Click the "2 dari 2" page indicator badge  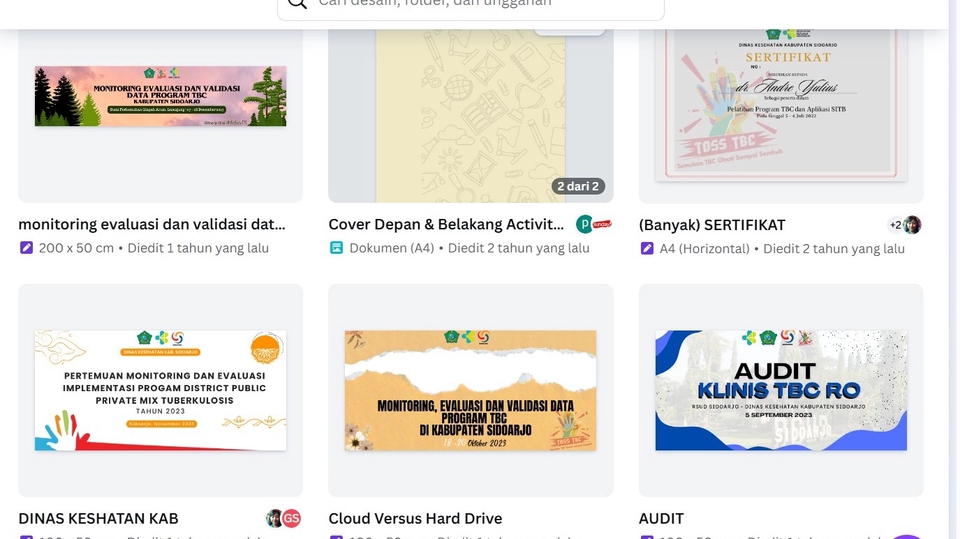[578, 186]
